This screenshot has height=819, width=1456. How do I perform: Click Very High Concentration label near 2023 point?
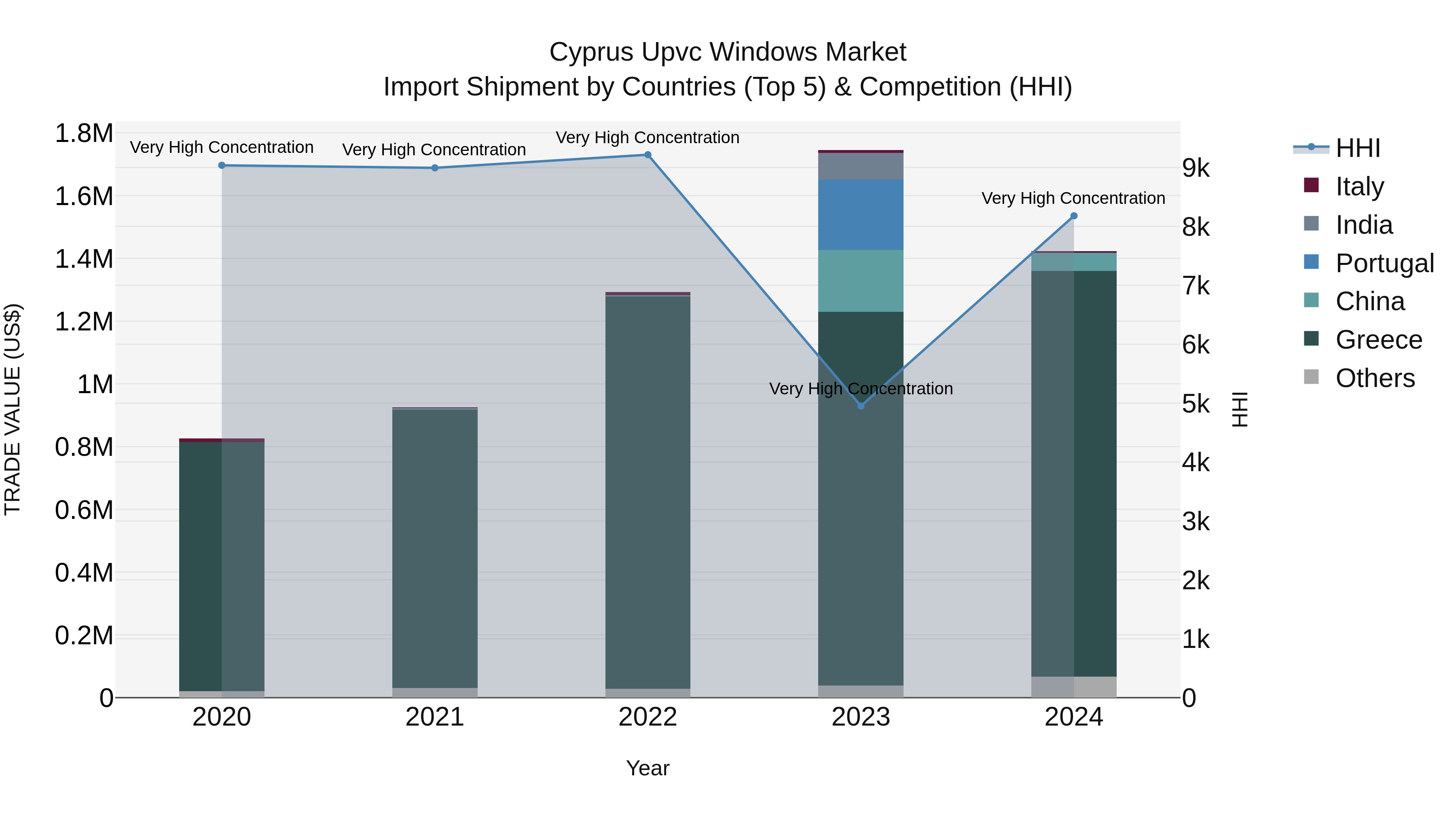861,389
